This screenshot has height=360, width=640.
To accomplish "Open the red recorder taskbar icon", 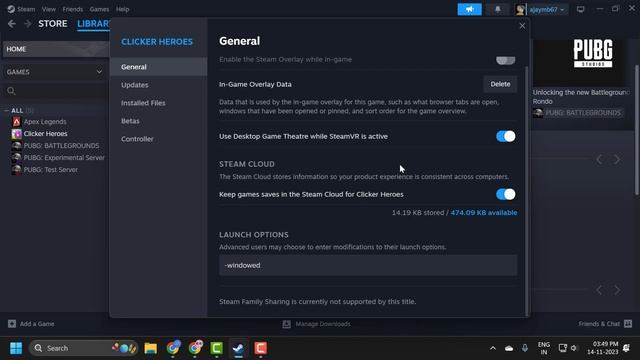I will pos(260,348).
